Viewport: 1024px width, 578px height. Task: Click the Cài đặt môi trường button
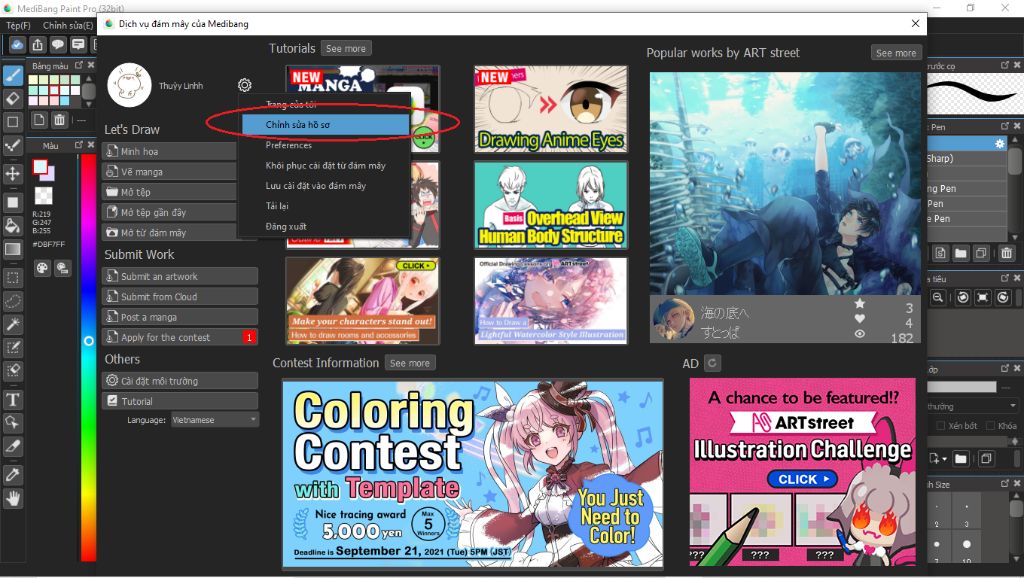coord(180,381)
